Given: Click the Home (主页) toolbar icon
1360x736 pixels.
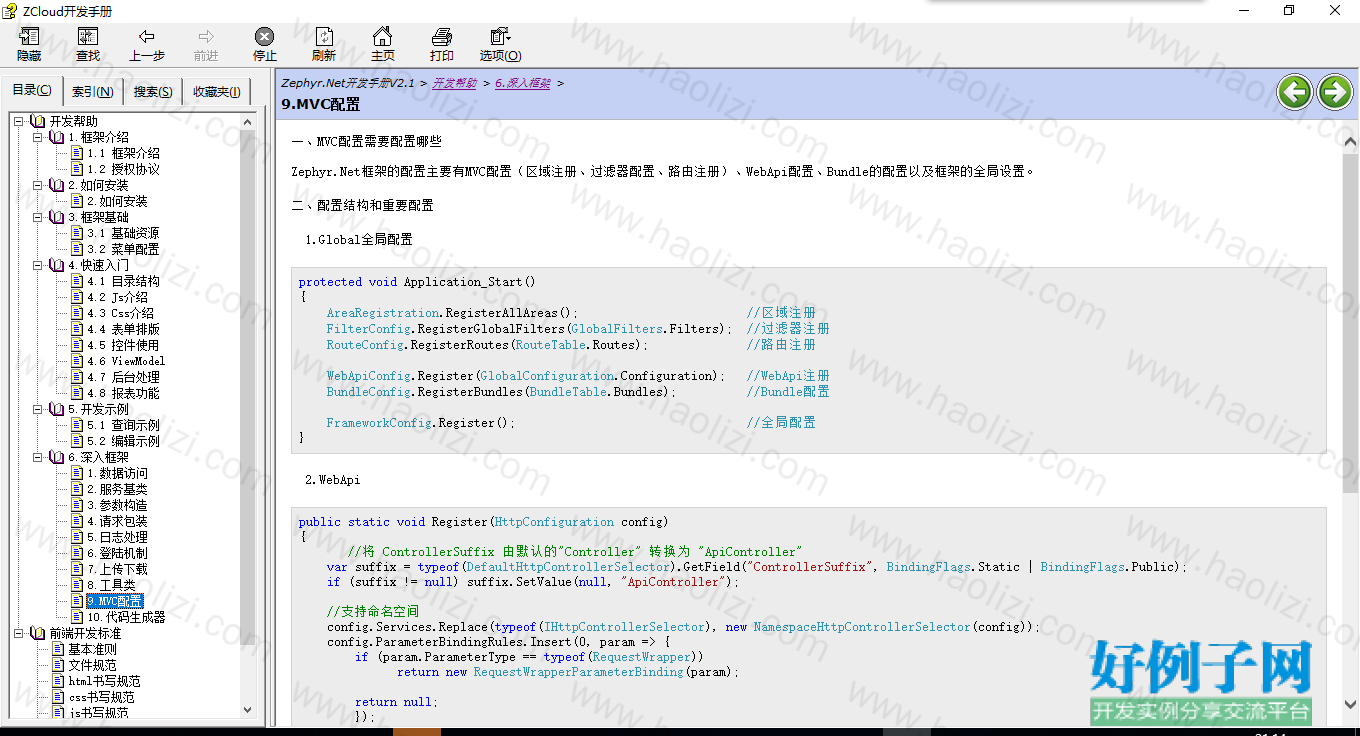Looking at the screenshot, I should click(x=382, y=37).
